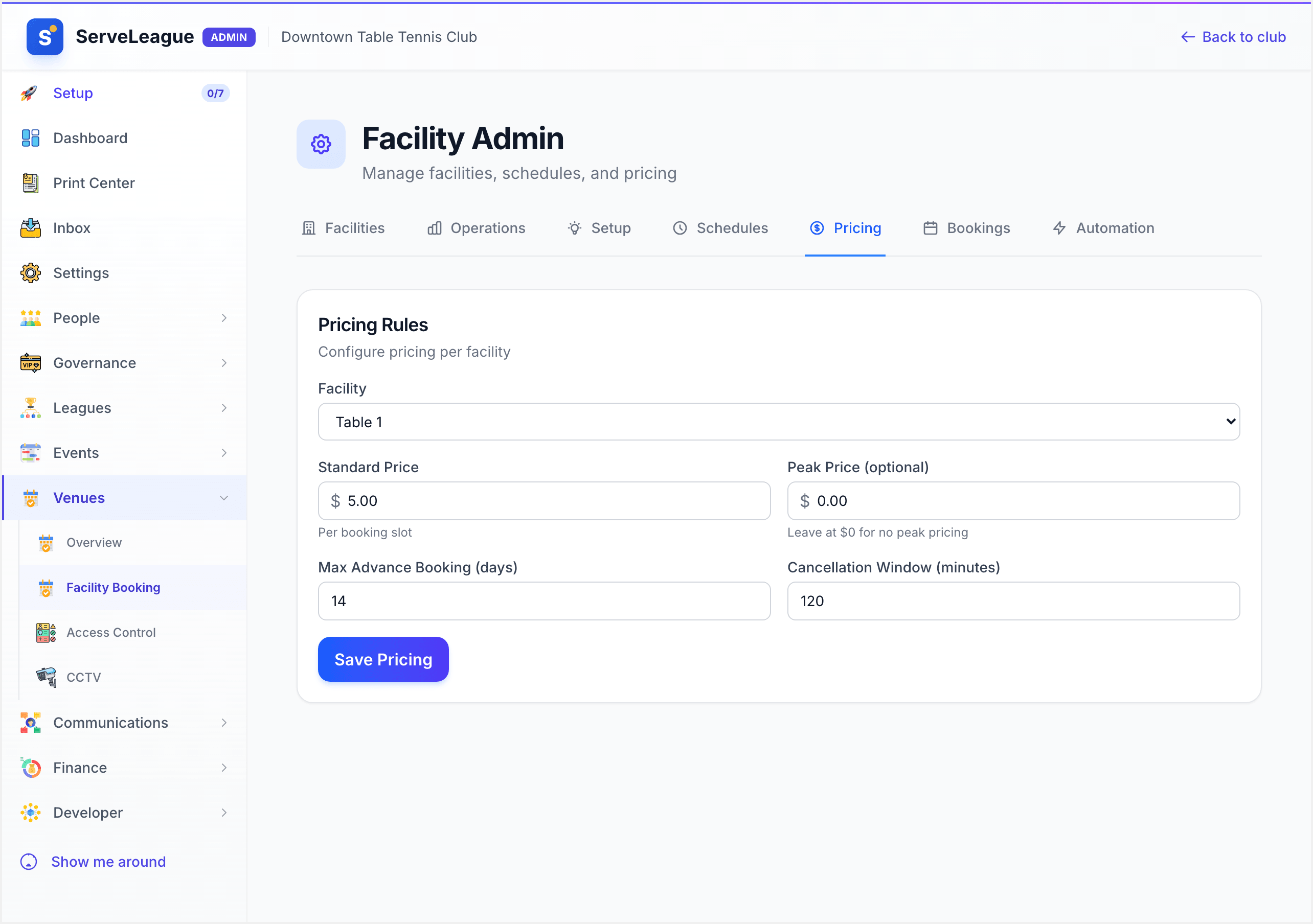
Task: Click the Operations bar chart tab icon
Action: [x=435, y=228]
